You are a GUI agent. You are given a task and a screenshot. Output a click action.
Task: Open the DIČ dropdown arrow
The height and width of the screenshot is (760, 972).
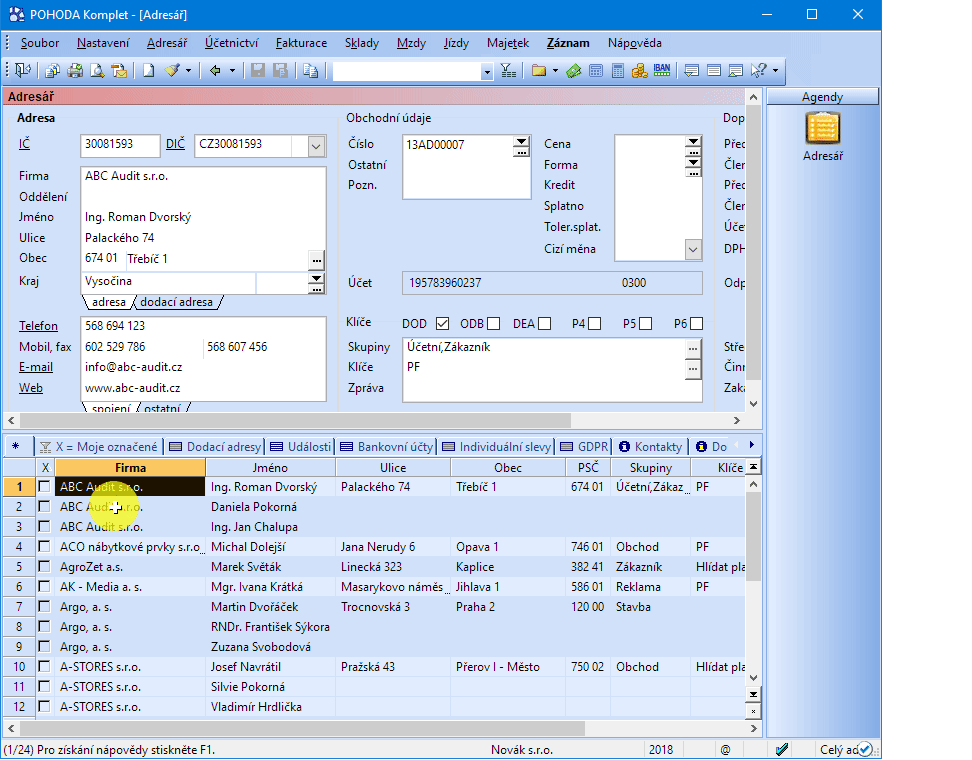coord(316,146)
